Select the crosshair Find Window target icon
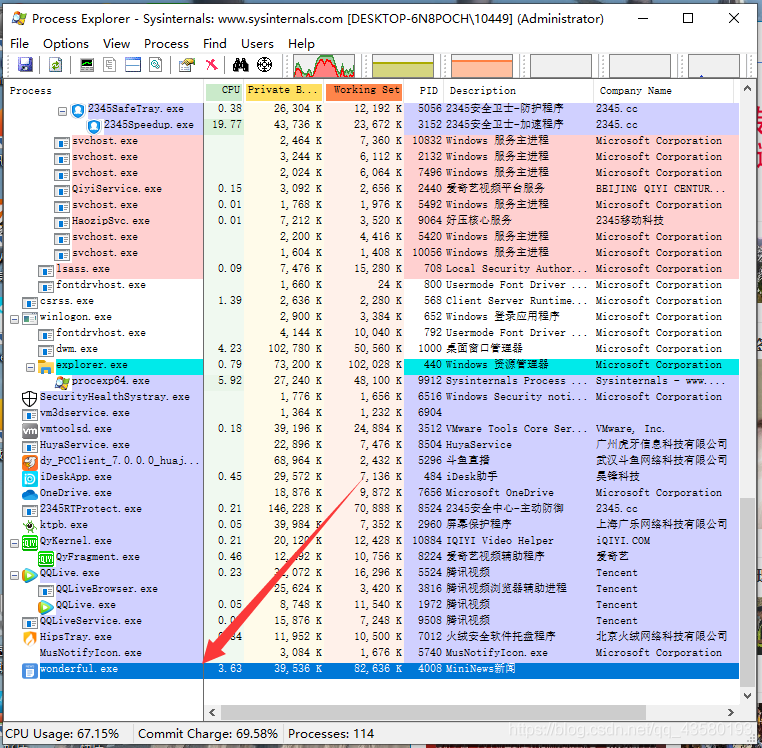This screenshot has height=748, width=762. [264, 65]
